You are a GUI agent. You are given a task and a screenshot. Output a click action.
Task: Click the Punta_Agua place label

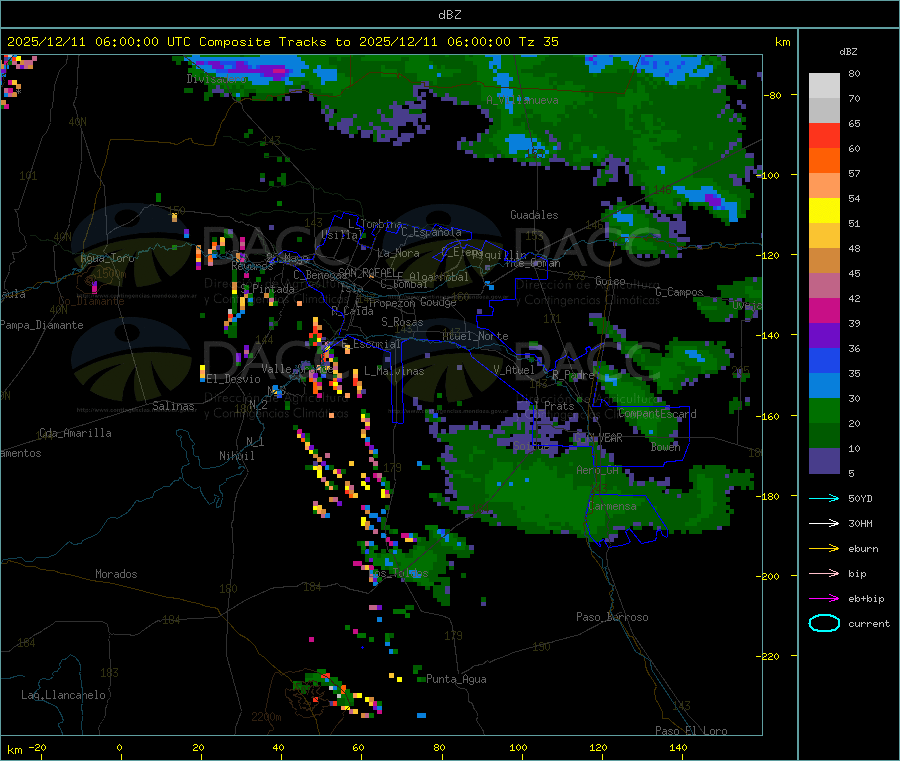coord(456,679)
